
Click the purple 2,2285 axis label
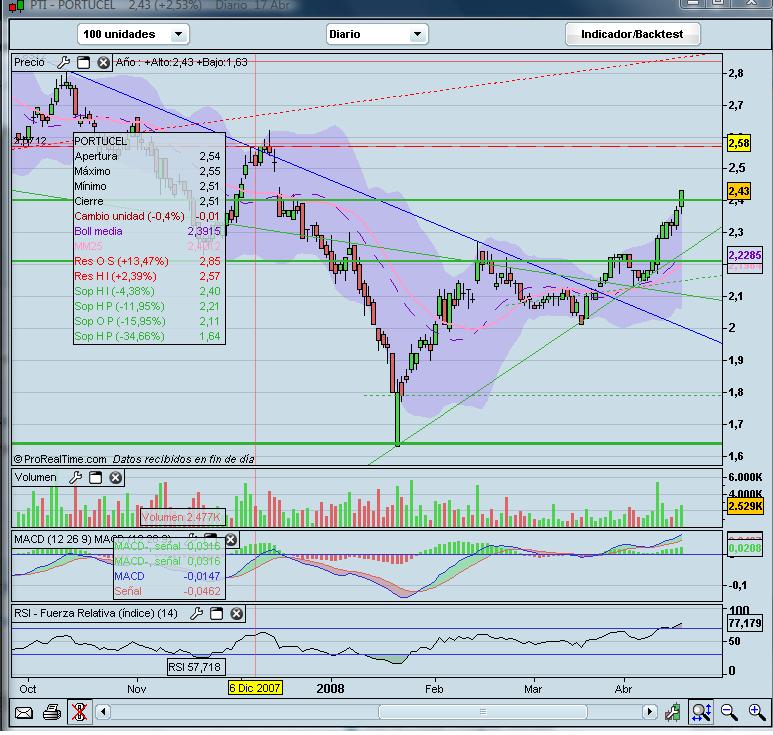[745, 255]
